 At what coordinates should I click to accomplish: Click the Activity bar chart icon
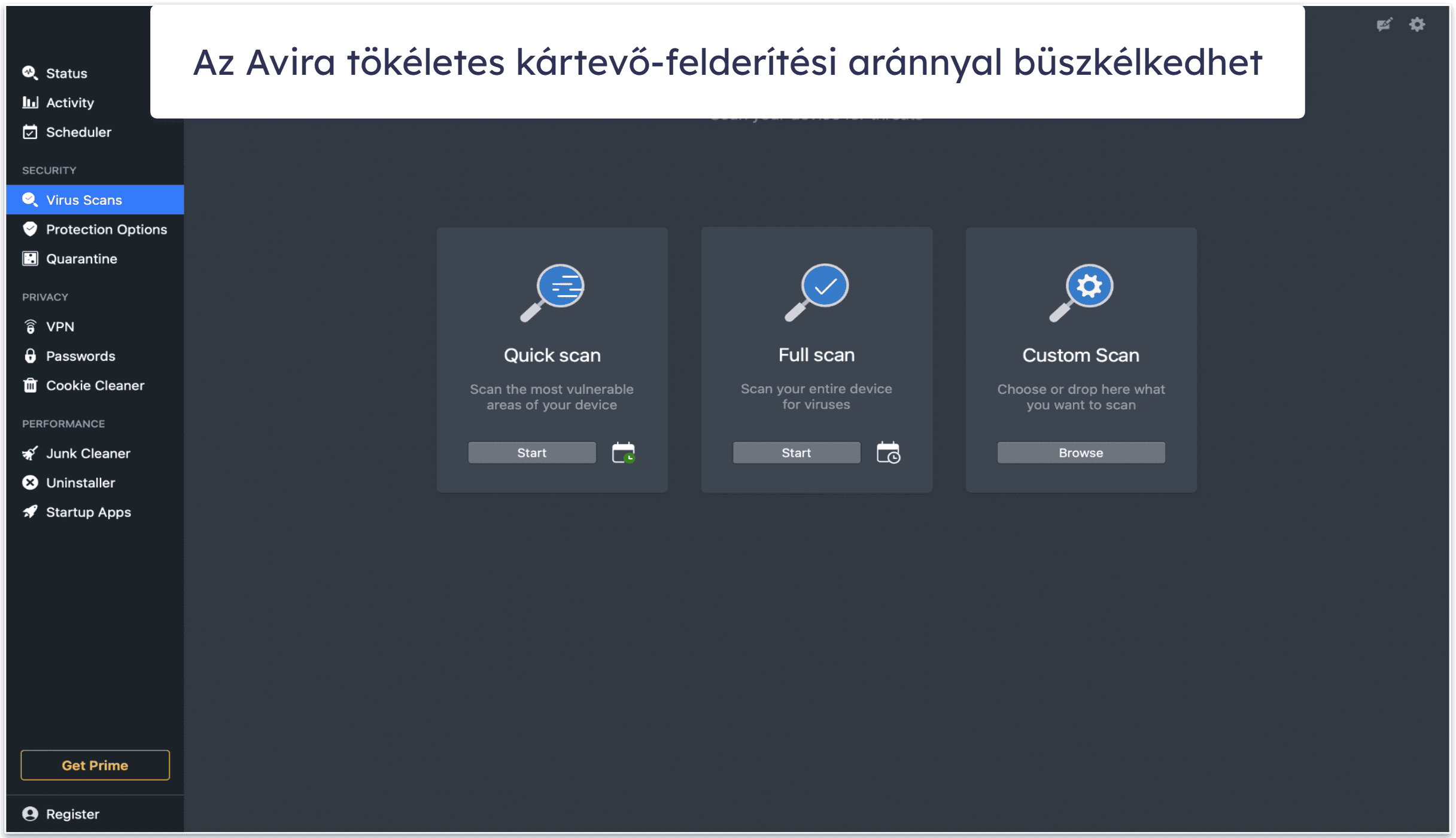[x=30, y=102]
